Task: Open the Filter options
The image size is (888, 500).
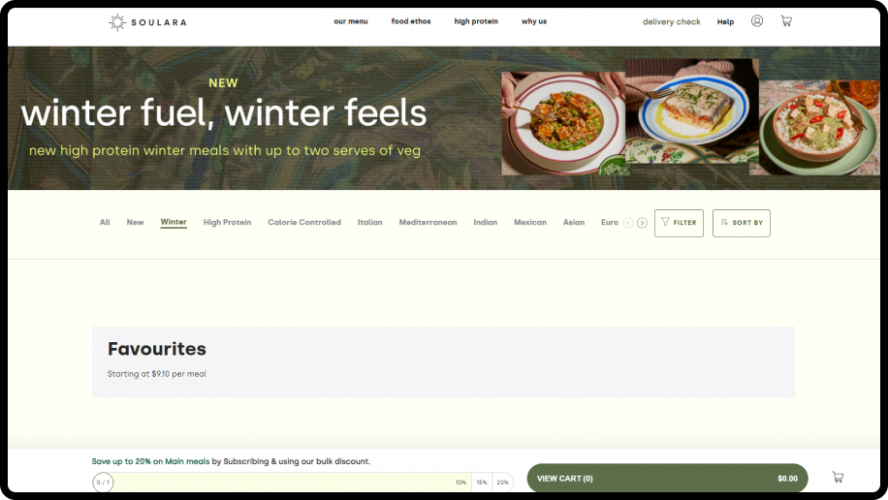Action: pos(678,223)
